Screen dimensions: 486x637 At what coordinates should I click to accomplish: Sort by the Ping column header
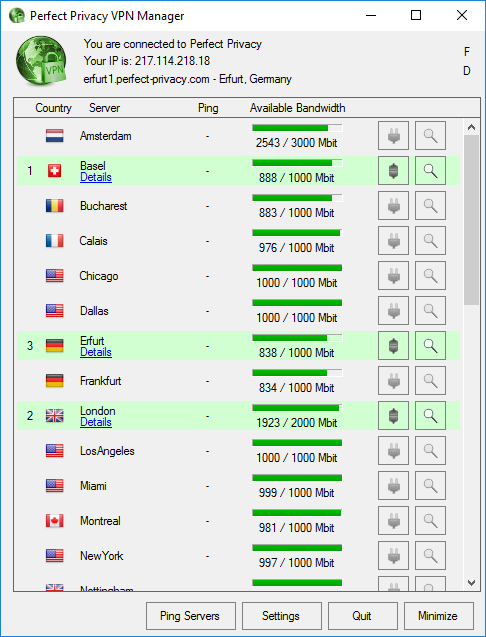coord(208,108)
